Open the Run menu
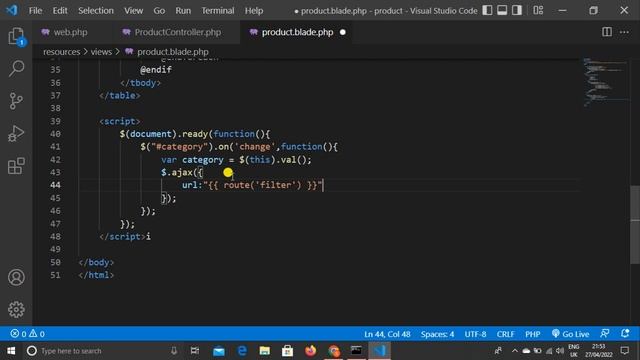Screen dimensions: 640x360 tap(183, 11)
